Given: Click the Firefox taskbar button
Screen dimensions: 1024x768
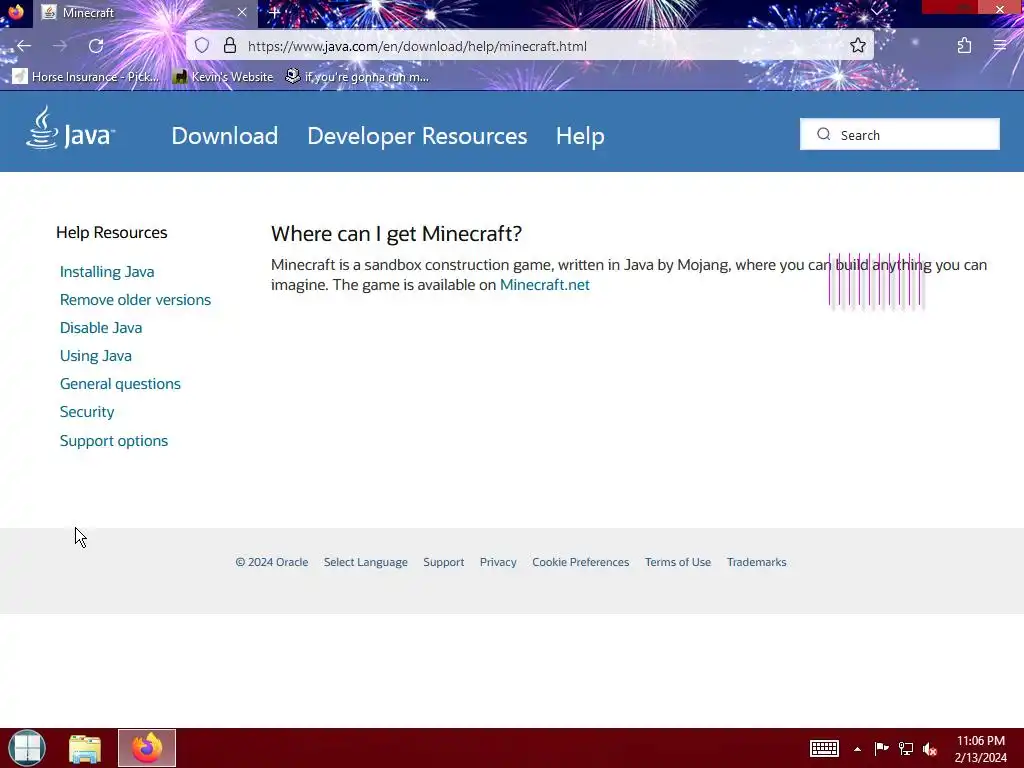Looking at the screenshot, I should point(147,748).
